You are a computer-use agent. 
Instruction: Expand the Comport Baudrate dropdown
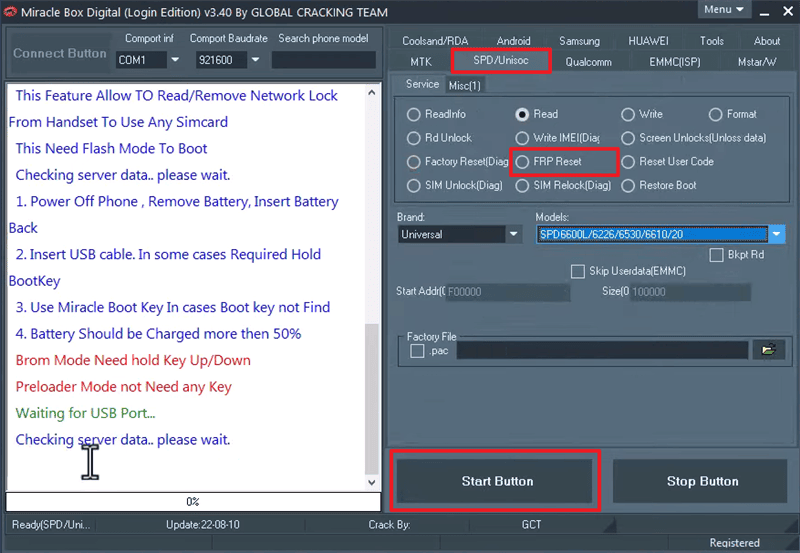[x=259, y=60]
